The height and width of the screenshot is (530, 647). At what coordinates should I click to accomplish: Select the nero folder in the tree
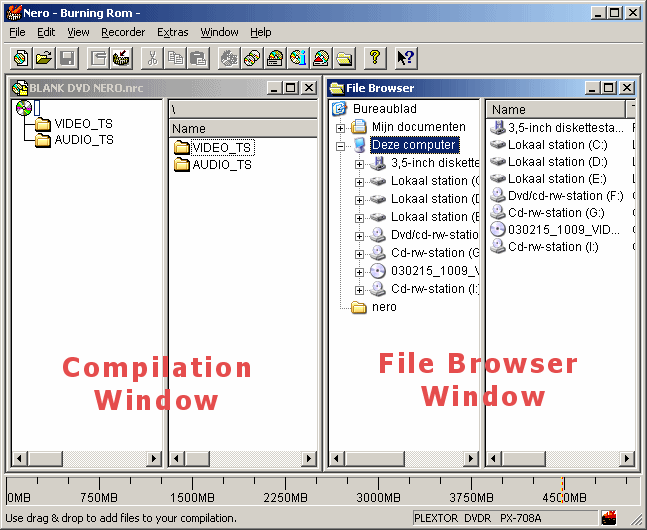(384, 307)
